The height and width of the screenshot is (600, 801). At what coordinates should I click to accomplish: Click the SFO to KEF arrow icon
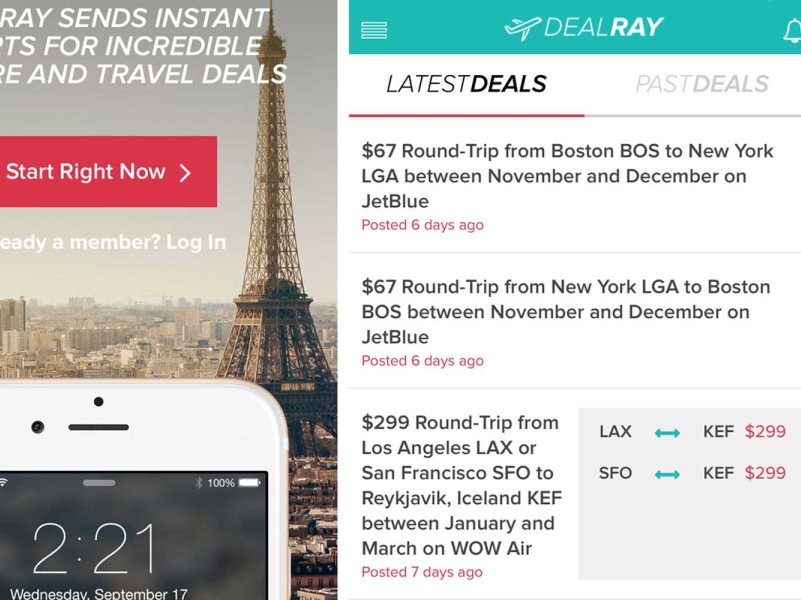(x=667, y=474)
